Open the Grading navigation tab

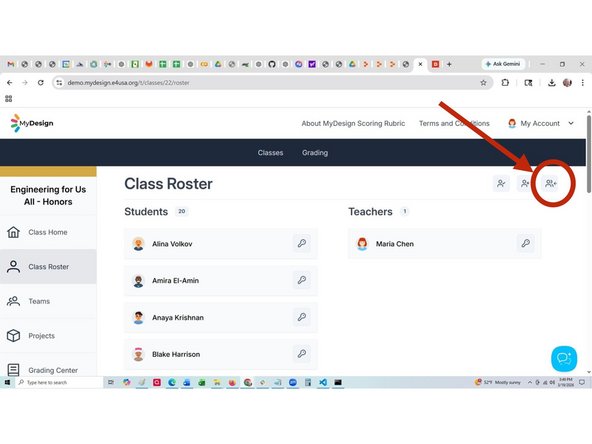(x=315, y=153)
